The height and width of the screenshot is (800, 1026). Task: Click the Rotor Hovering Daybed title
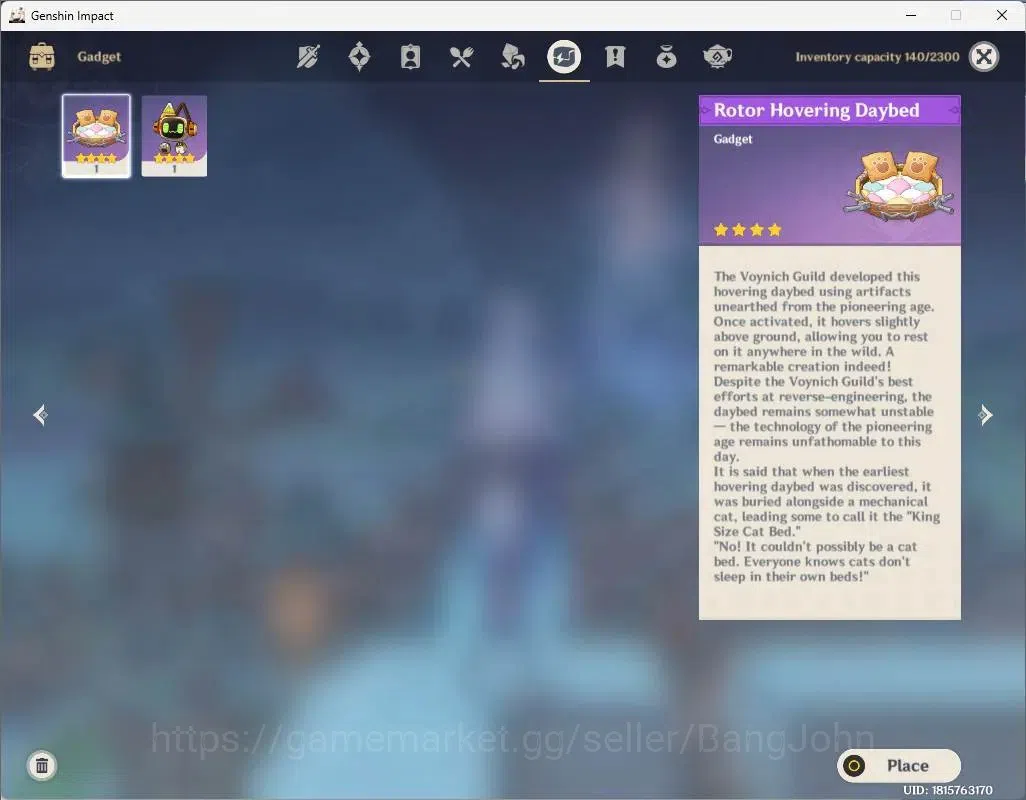pos(816,110)
